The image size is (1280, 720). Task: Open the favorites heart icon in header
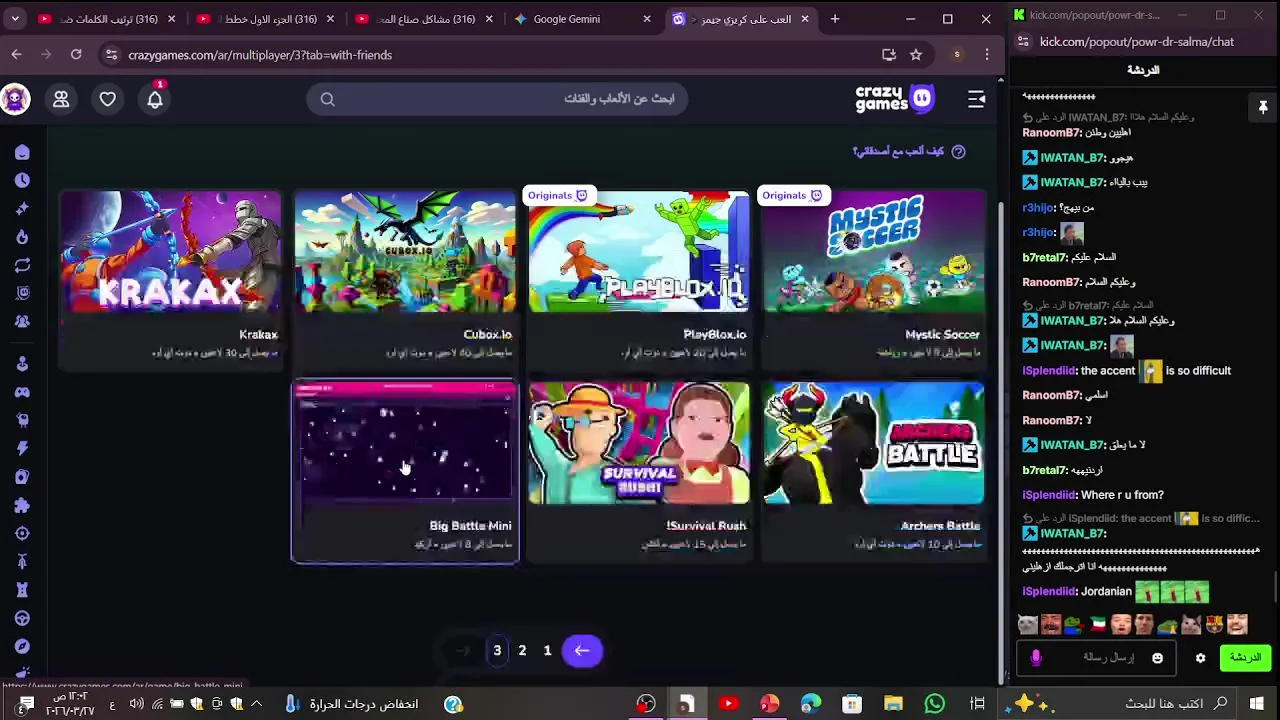tap(108, 99)
